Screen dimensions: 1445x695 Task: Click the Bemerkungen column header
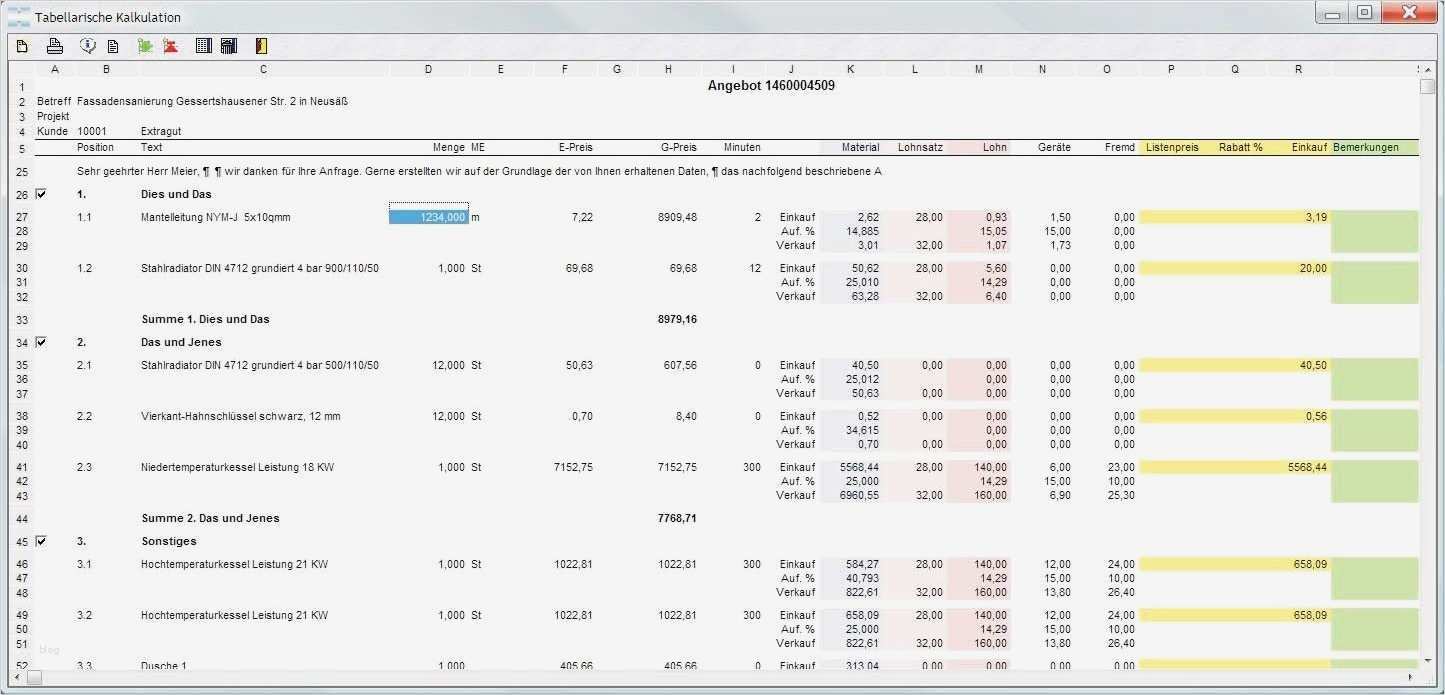pyautogui.click(x=1366, y=147)
